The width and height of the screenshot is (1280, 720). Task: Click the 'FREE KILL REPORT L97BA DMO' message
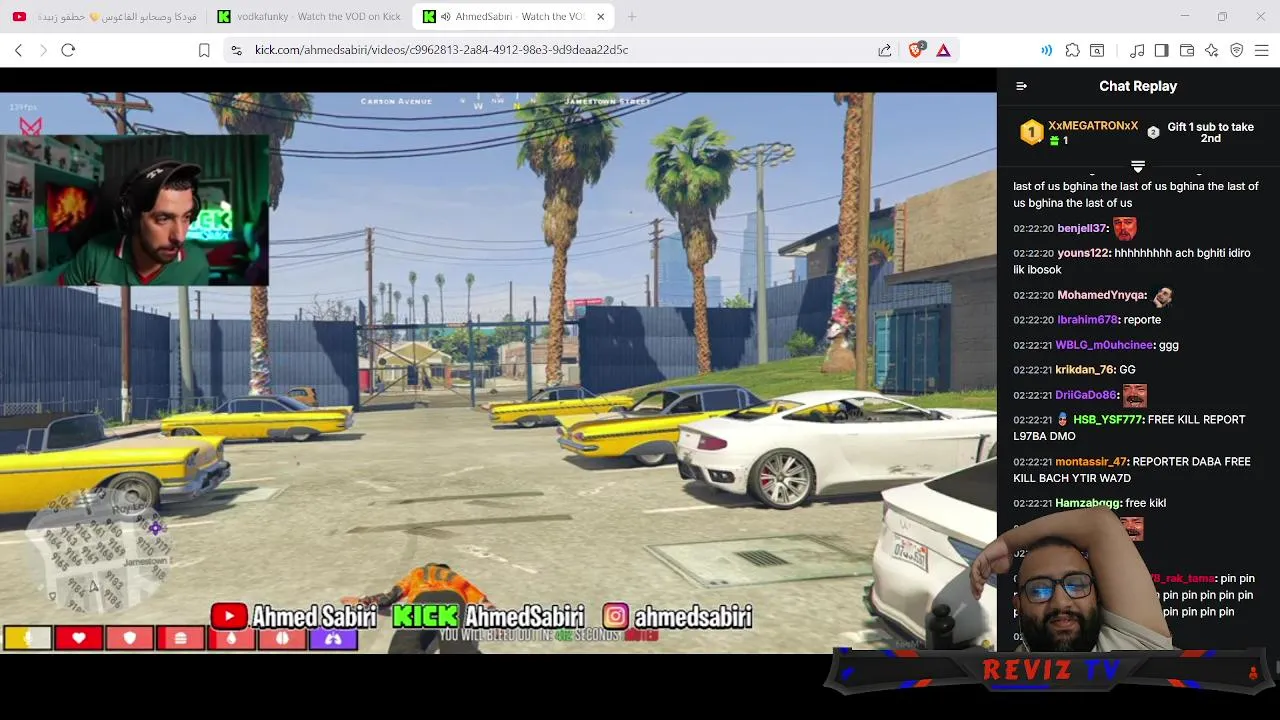(x=1129, y=428)
